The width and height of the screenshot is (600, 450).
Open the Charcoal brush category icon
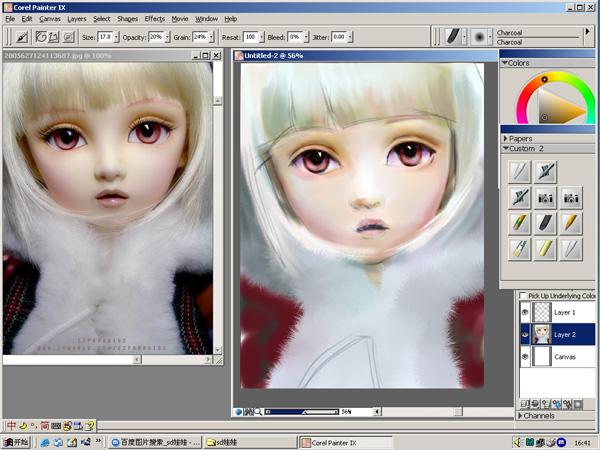[x=453, y=37]
